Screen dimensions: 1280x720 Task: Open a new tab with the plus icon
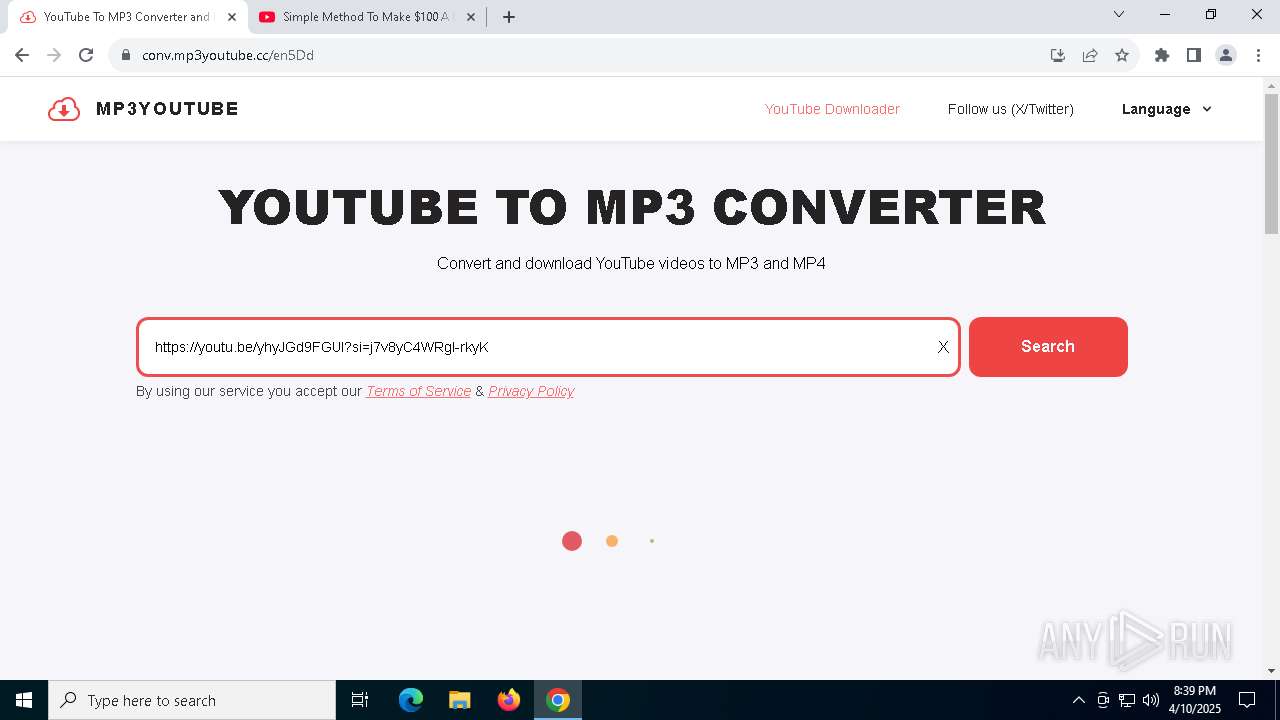tap(509, 17)
